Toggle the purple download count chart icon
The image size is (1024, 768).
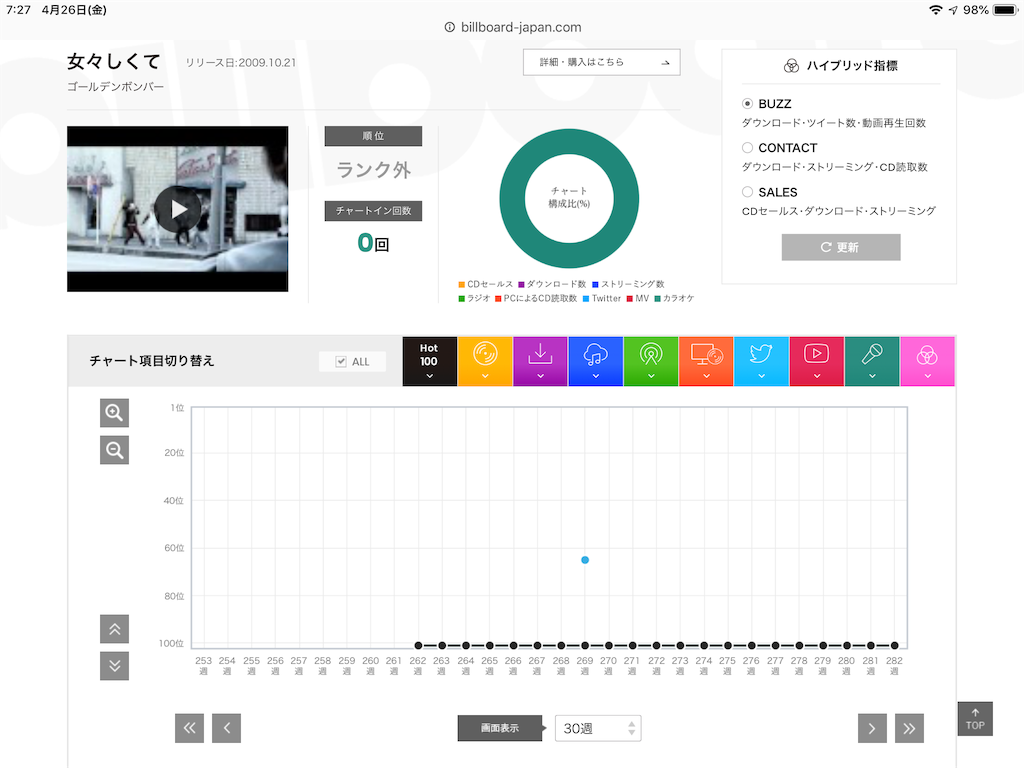coord(540,361)
